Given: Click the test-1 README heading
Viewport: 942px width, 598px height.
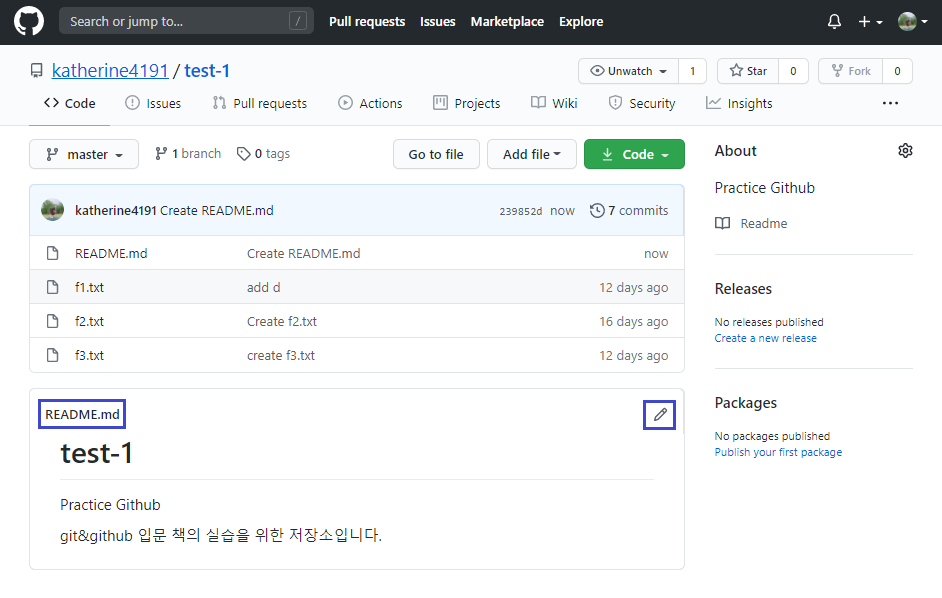Looking at the screenshot, I should [96, 454].
